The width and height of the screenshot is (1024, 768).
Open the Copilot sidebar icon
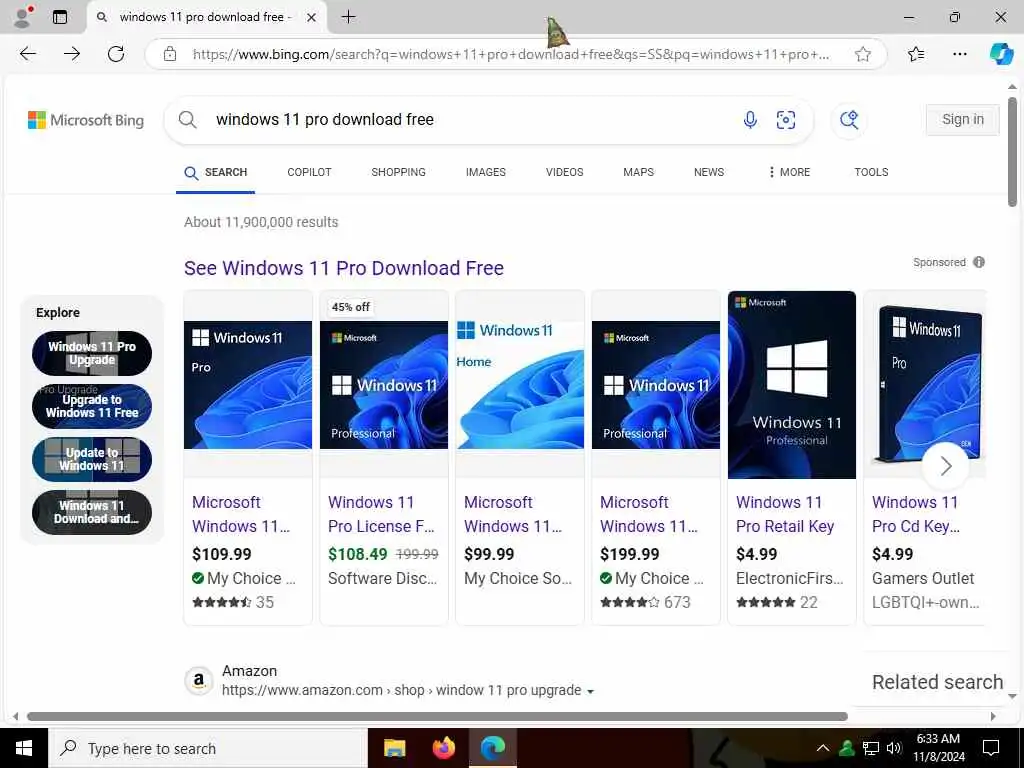tap(1000, 54)
